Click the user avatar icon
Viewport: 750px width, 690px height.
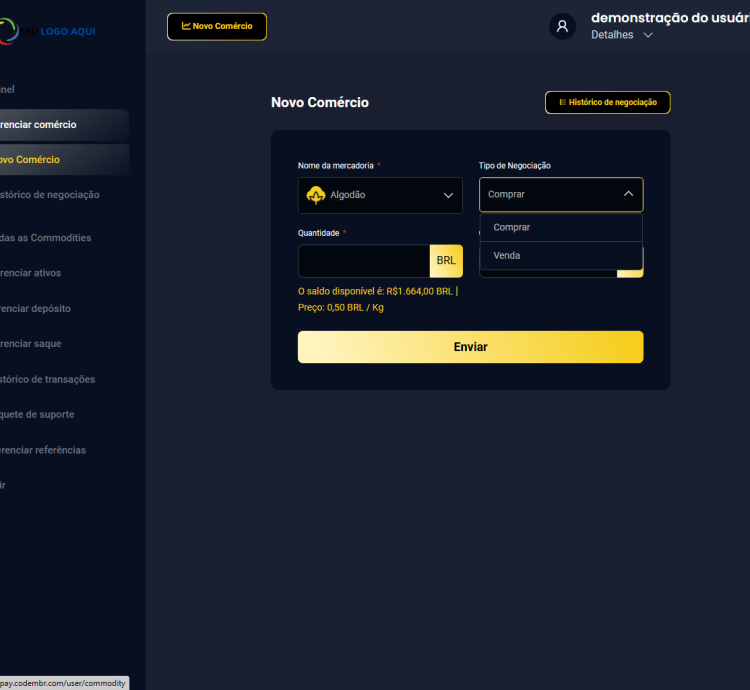coord(562,26)
